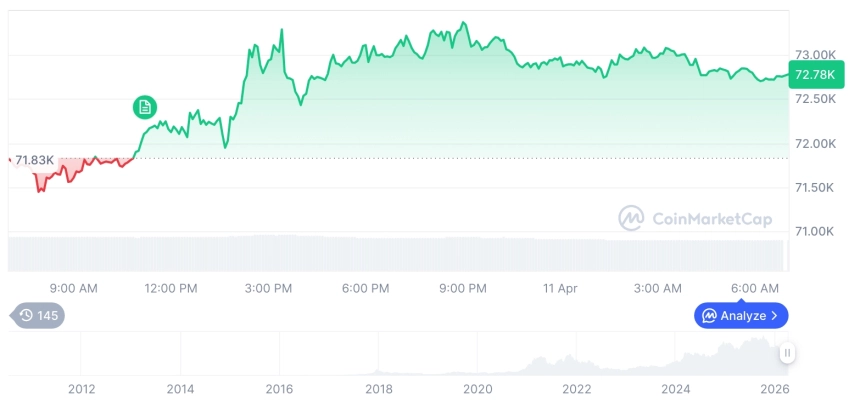Click the clock history icon
Image resolution: width=860 pixels, height=401 pixels.
point(26,316)
